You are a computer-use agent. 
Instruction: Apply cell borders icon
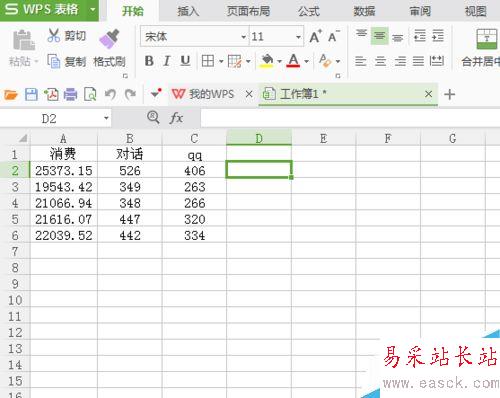[208, 61]
